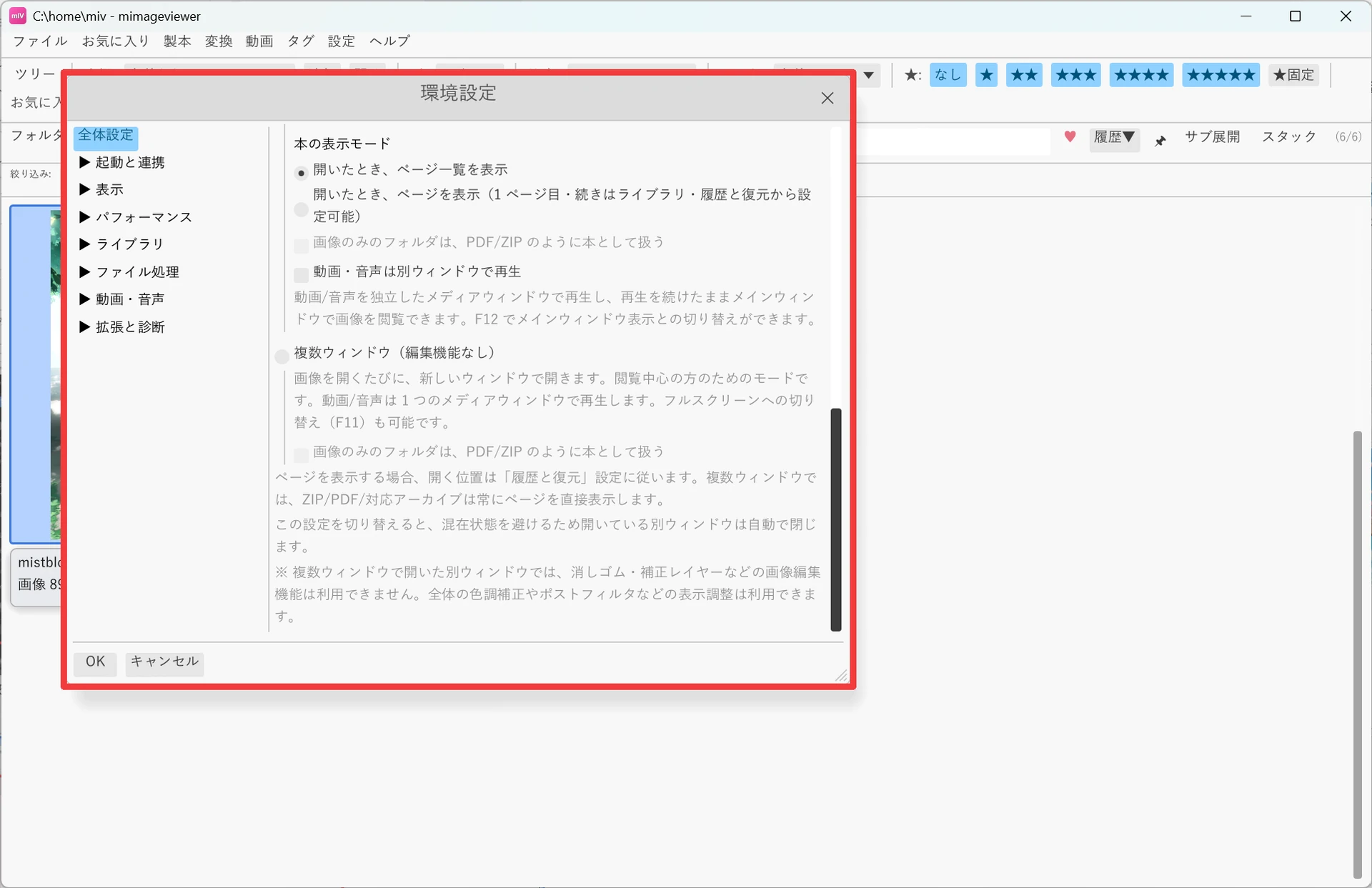Click the (6/6) item counter

(x=1348, y=137)
